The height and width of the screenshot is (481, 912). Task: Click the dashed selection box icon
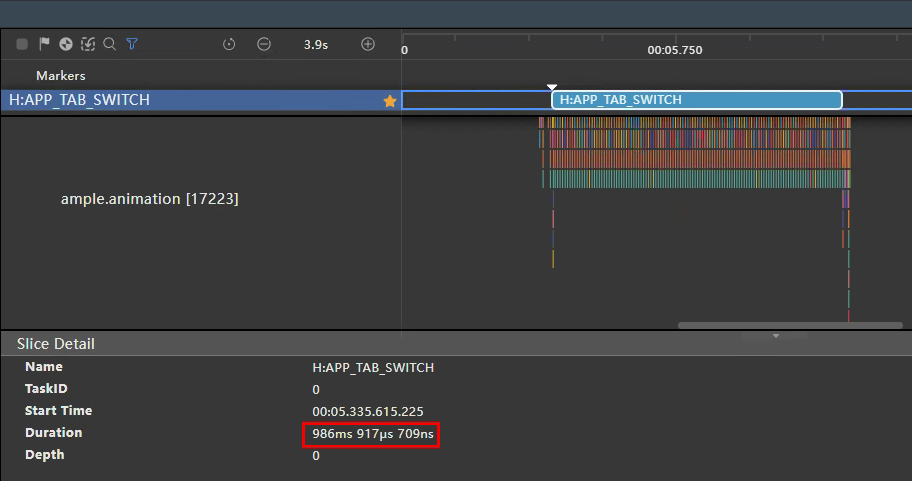[88, 44]
